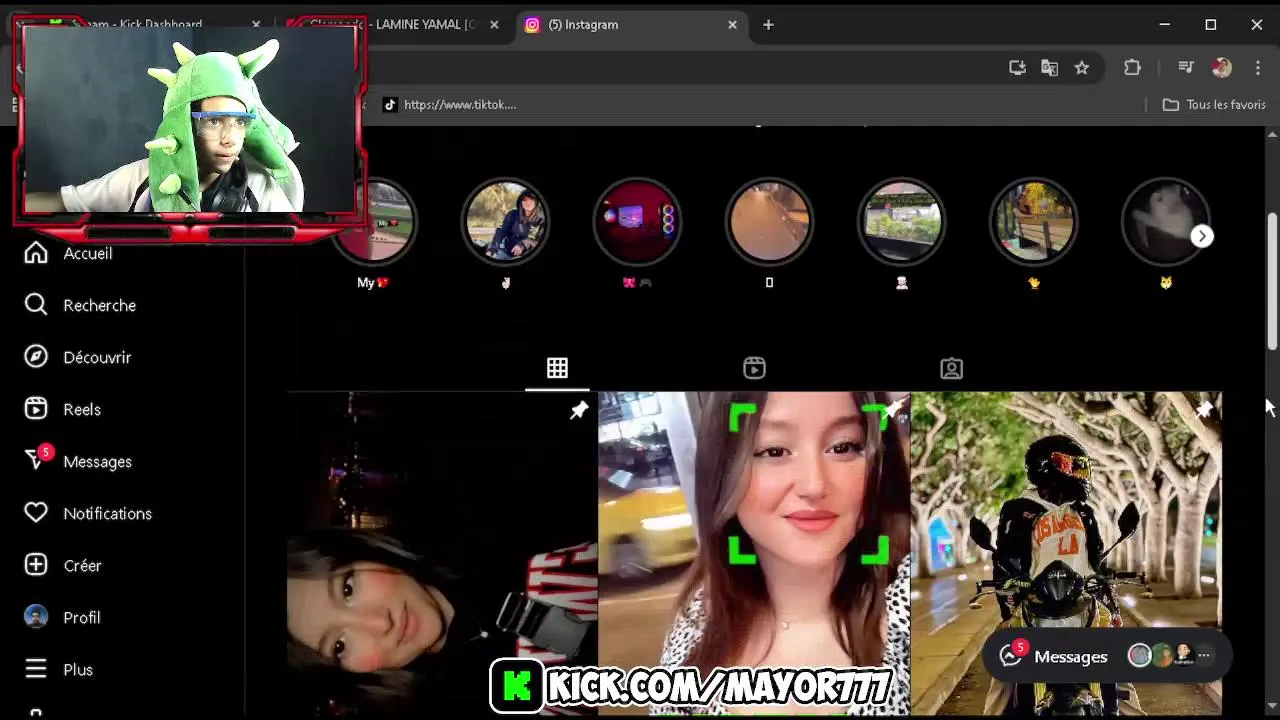Open the cat emoji highlight
This screenshot has height=720, width=1280.
click(1165, 222)
